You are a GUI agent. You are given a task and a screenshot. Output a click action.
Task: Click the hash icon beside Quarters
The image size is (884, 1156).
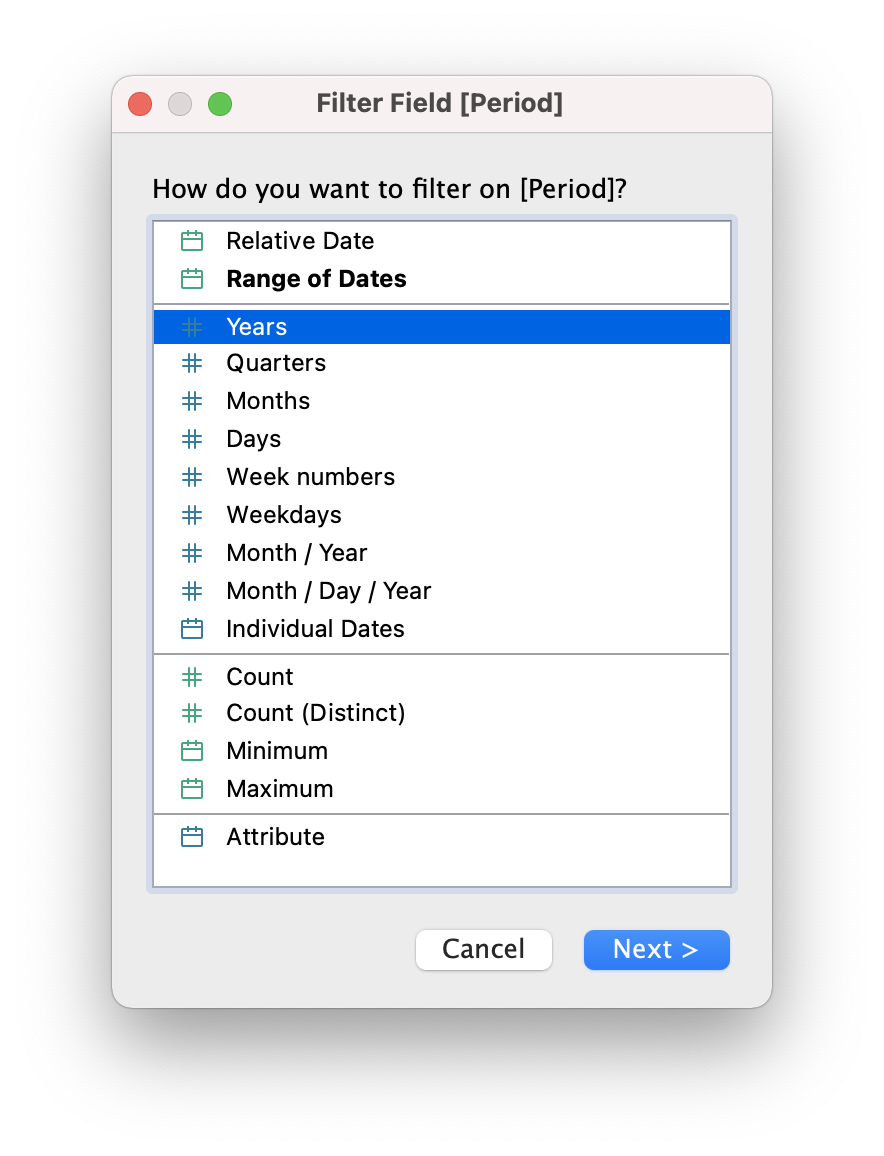tap(192, 363)
